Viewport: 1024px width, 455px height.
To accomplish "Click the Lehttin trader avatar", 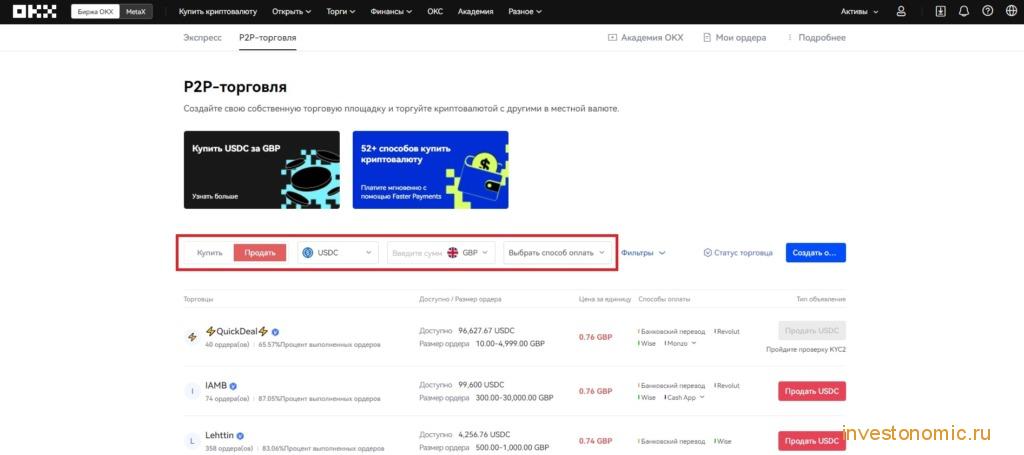I will 192,441.
